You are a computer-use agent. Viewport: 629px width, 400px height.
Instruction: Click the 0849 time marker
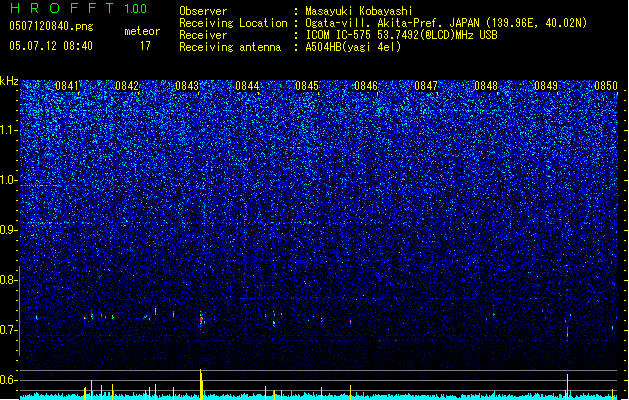(x=546, y=86)
